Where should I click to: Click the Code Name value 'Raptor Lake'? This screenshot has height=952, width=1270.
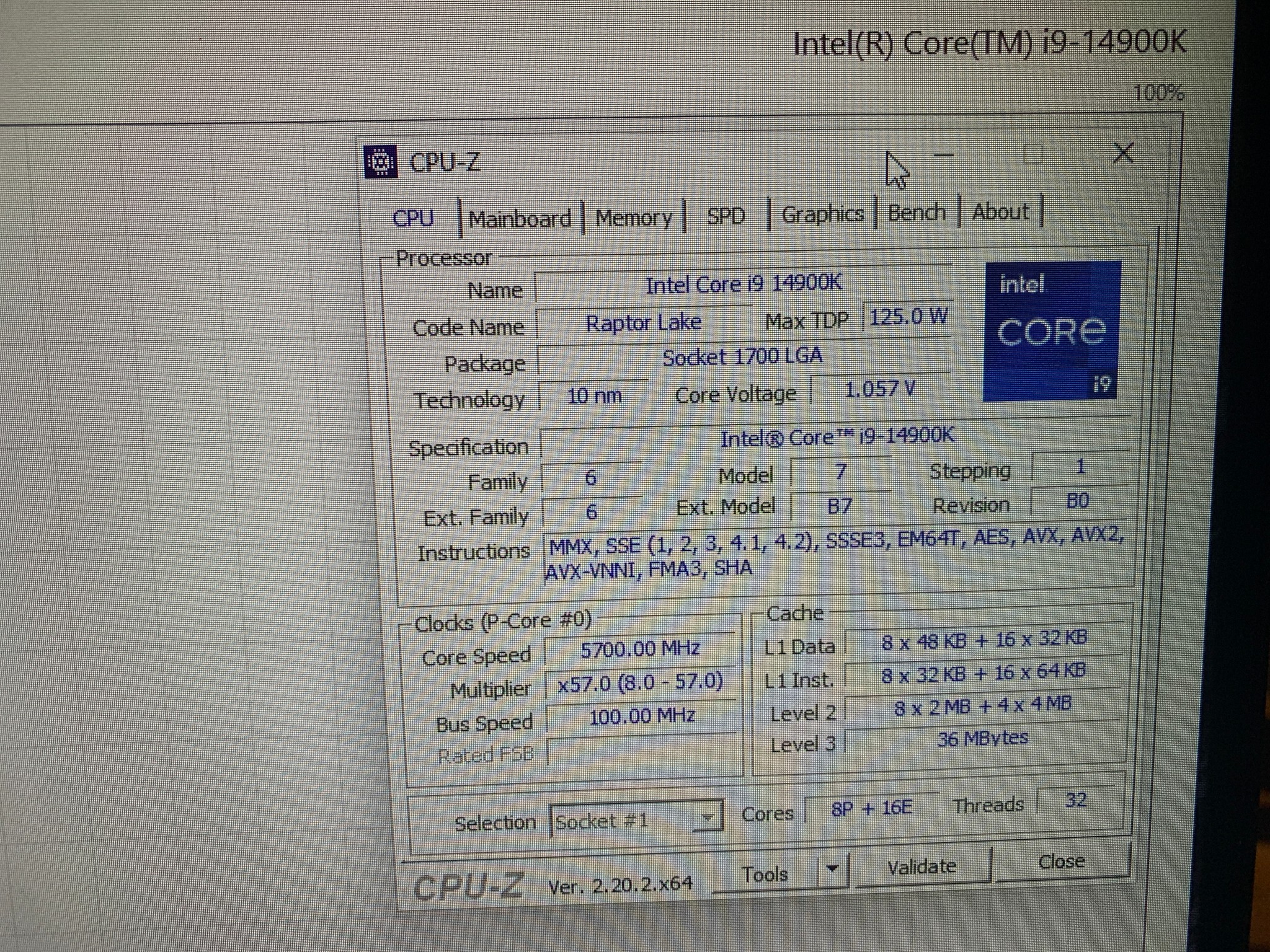pyautogui.click(x=644, y=323)
